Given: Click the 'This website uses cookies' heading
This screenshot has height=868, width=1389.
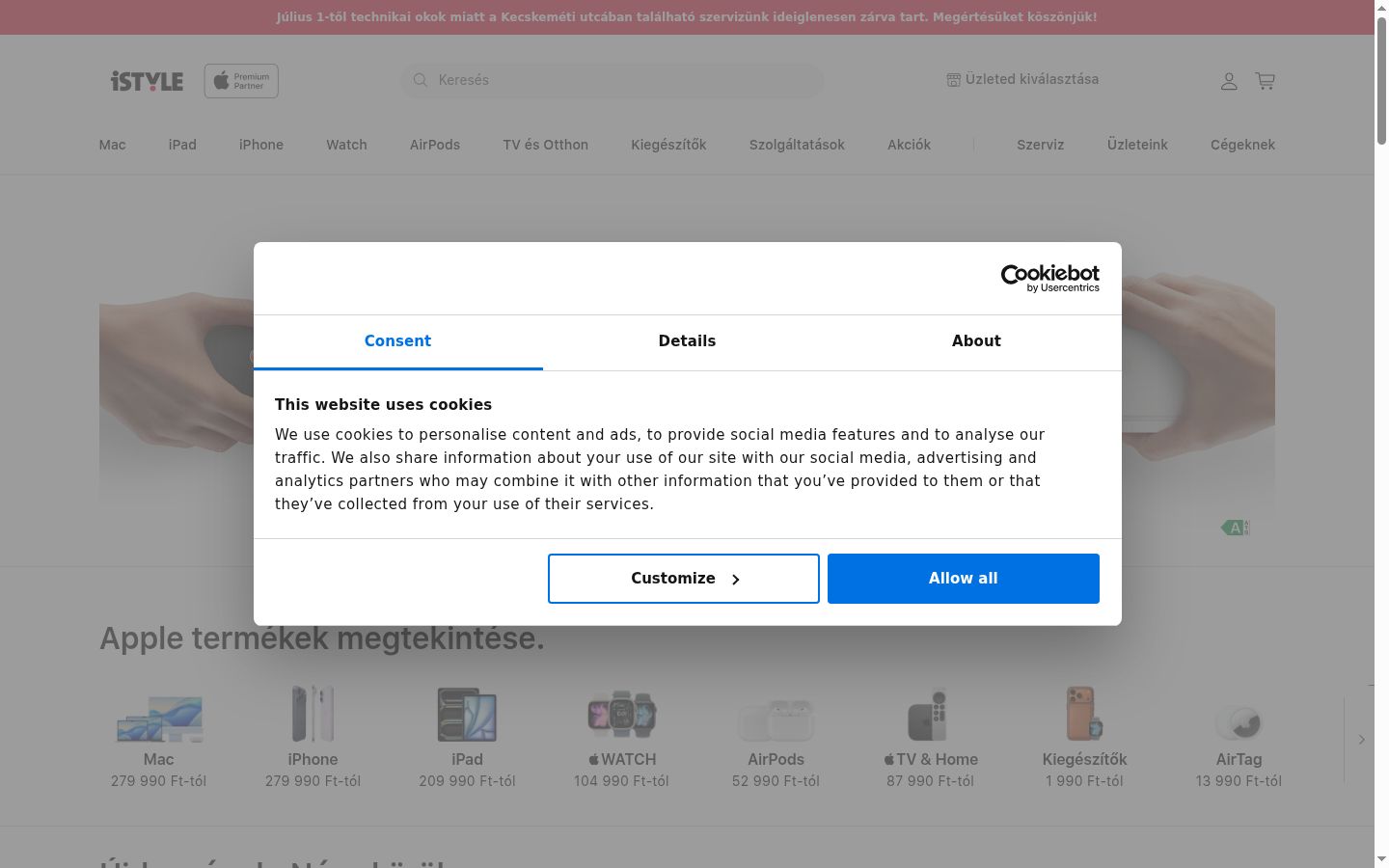Looking at the screenshot, I should click(x=383, y=405).
